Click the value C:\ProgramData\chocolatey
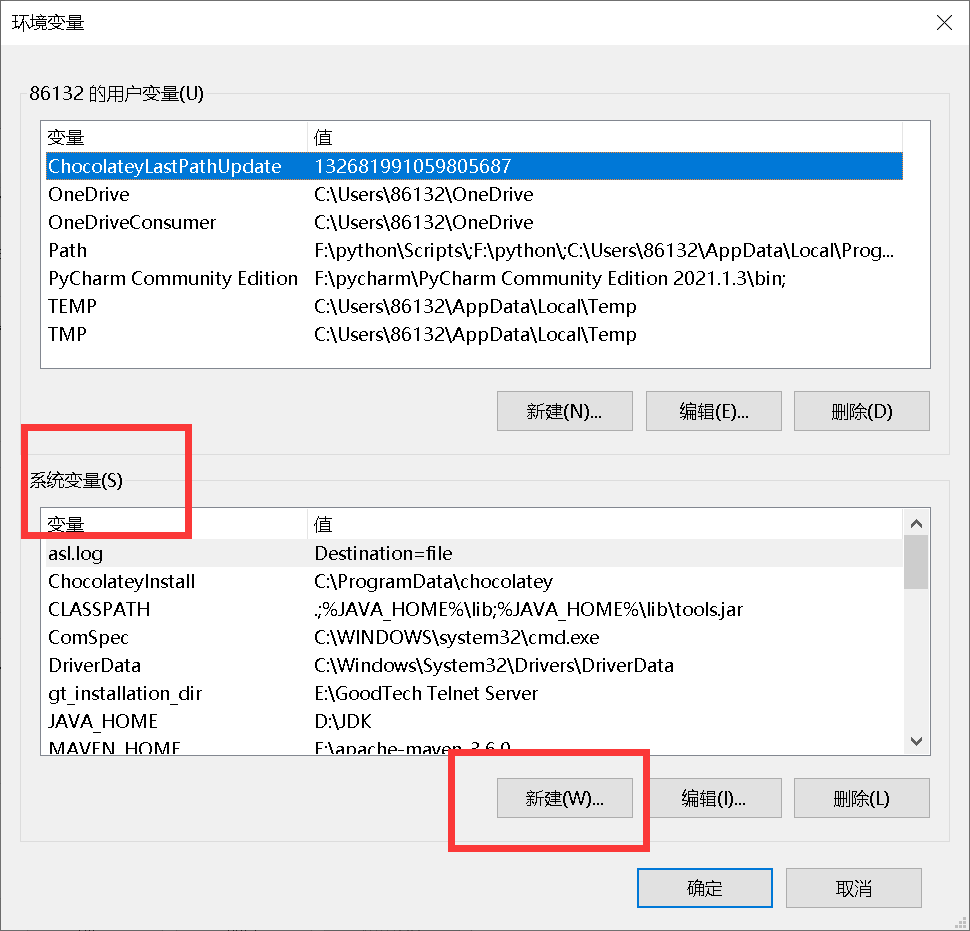 pyautogui.click(x=434, y=581)
